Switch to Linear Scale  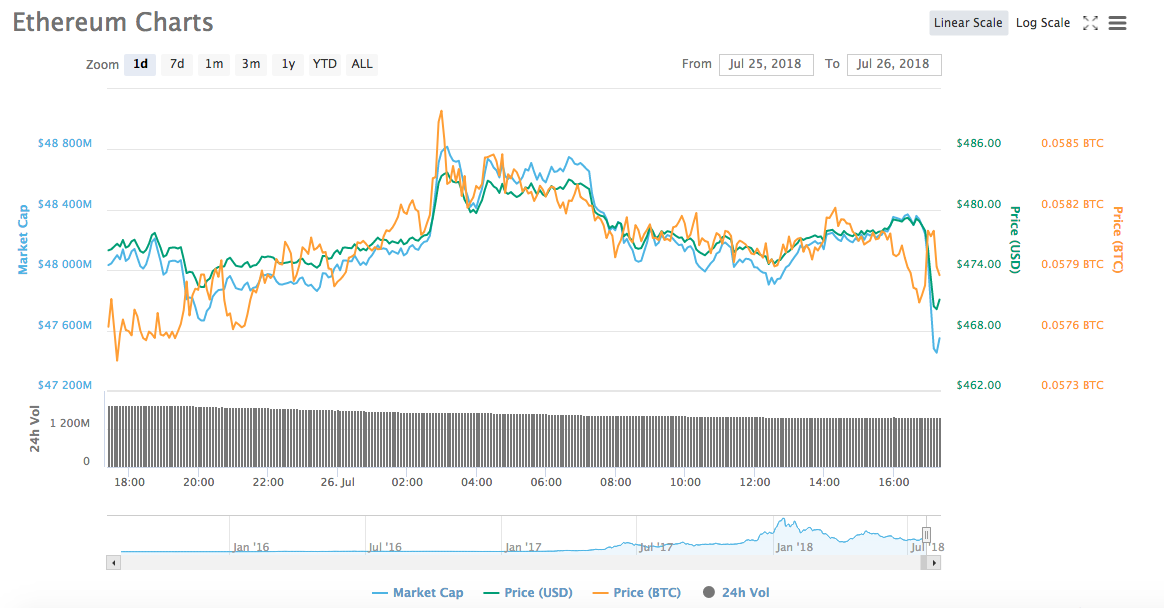pos(968,23)
